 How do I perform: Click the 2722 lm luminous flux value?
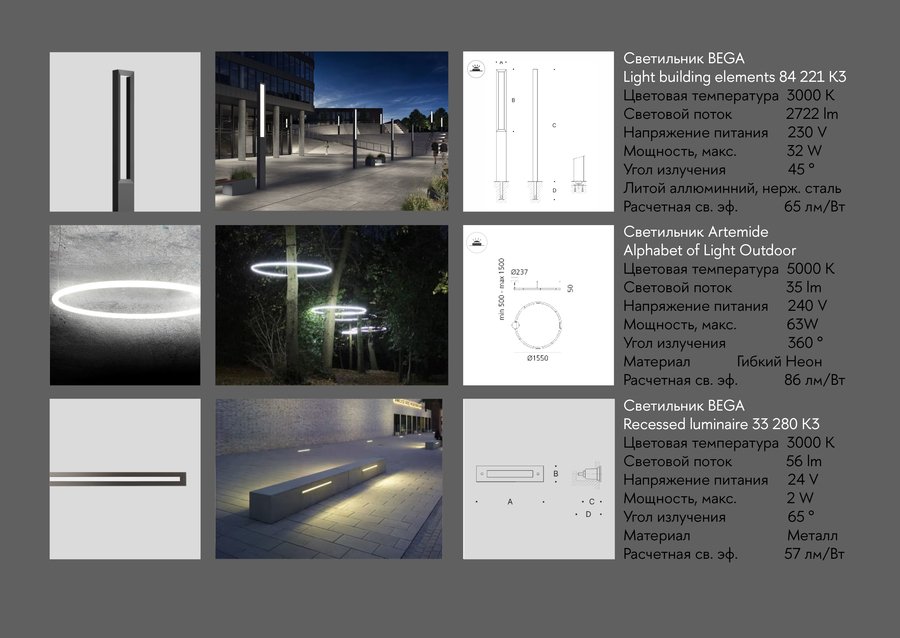tap(812, 114)
